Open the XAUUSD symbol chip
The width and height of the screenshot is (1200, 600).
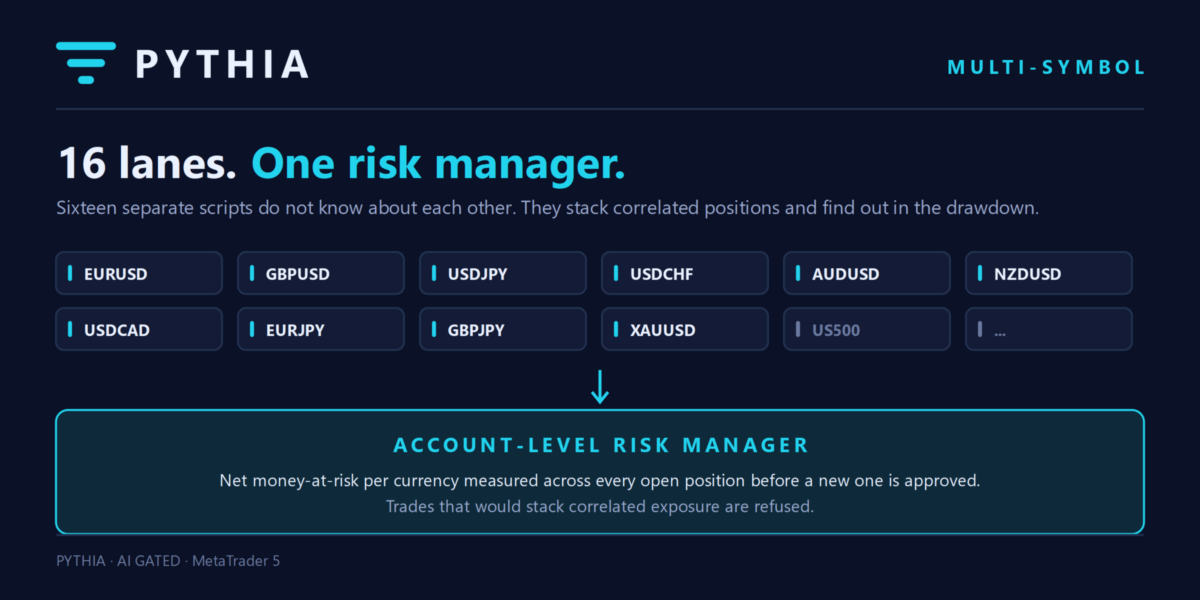tap(685, 329)
